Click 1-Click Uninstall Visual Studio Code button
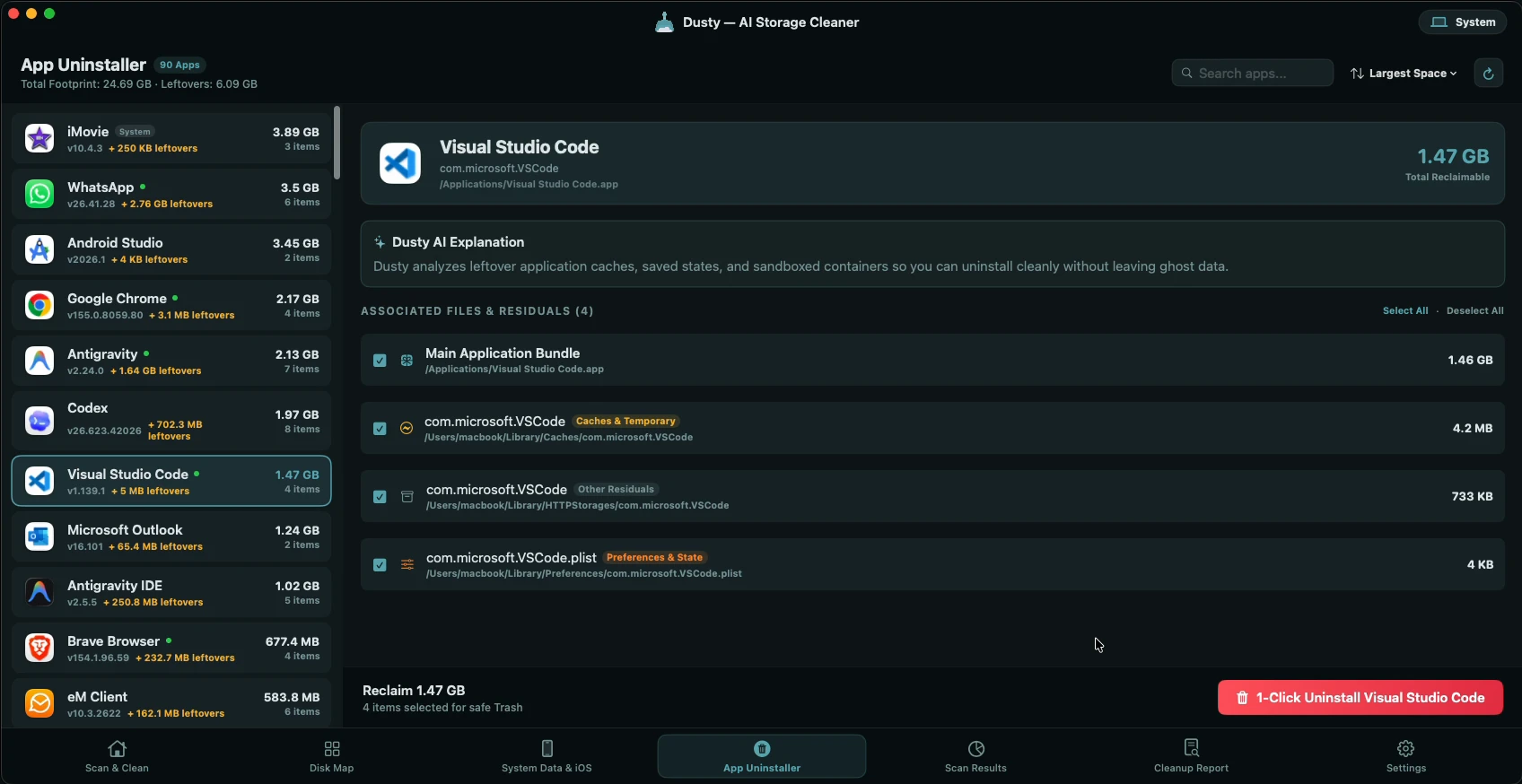Viewport: 1522px width, 784px height. (x=1360, y=698)
